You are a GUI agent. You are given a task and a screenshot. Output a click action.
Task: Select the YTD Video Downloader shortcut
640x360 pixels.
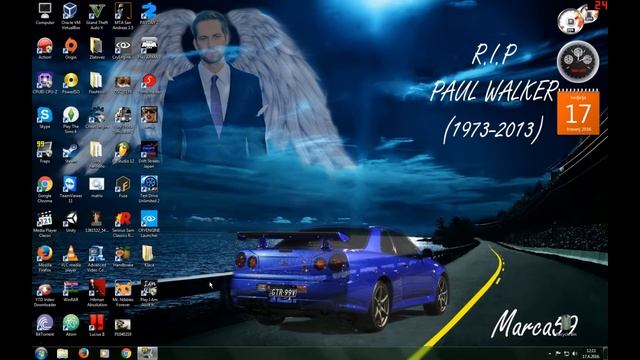pos(44,293)
